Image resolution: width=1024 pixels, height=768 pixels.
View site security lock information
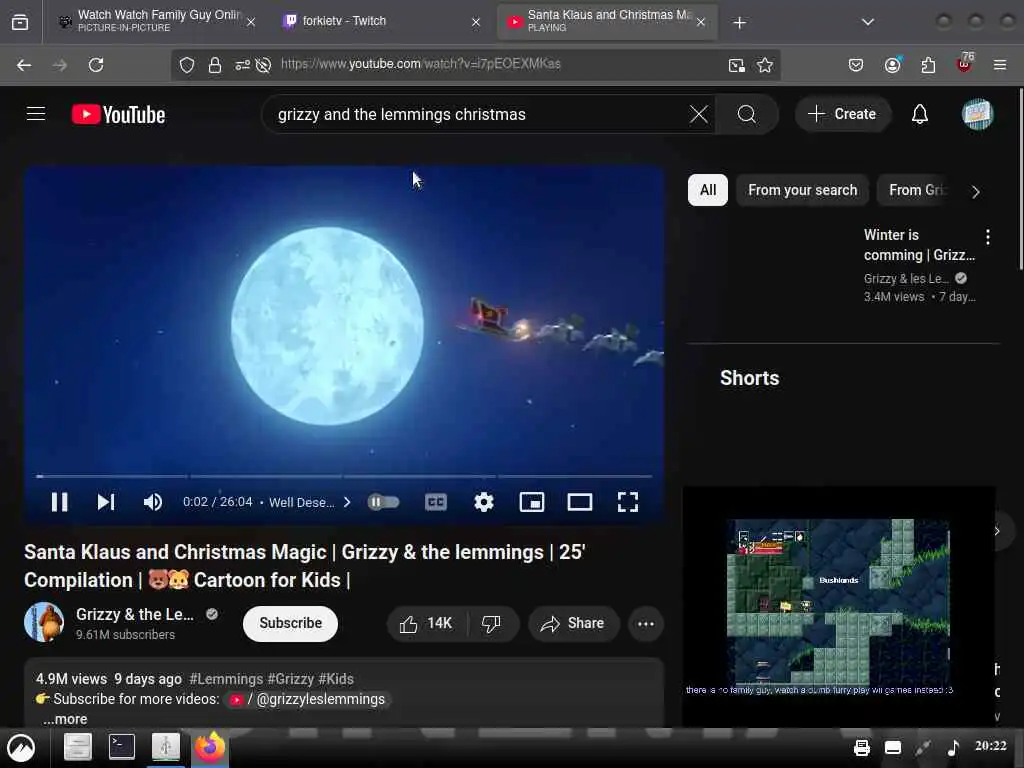click(x=215, y=65)
